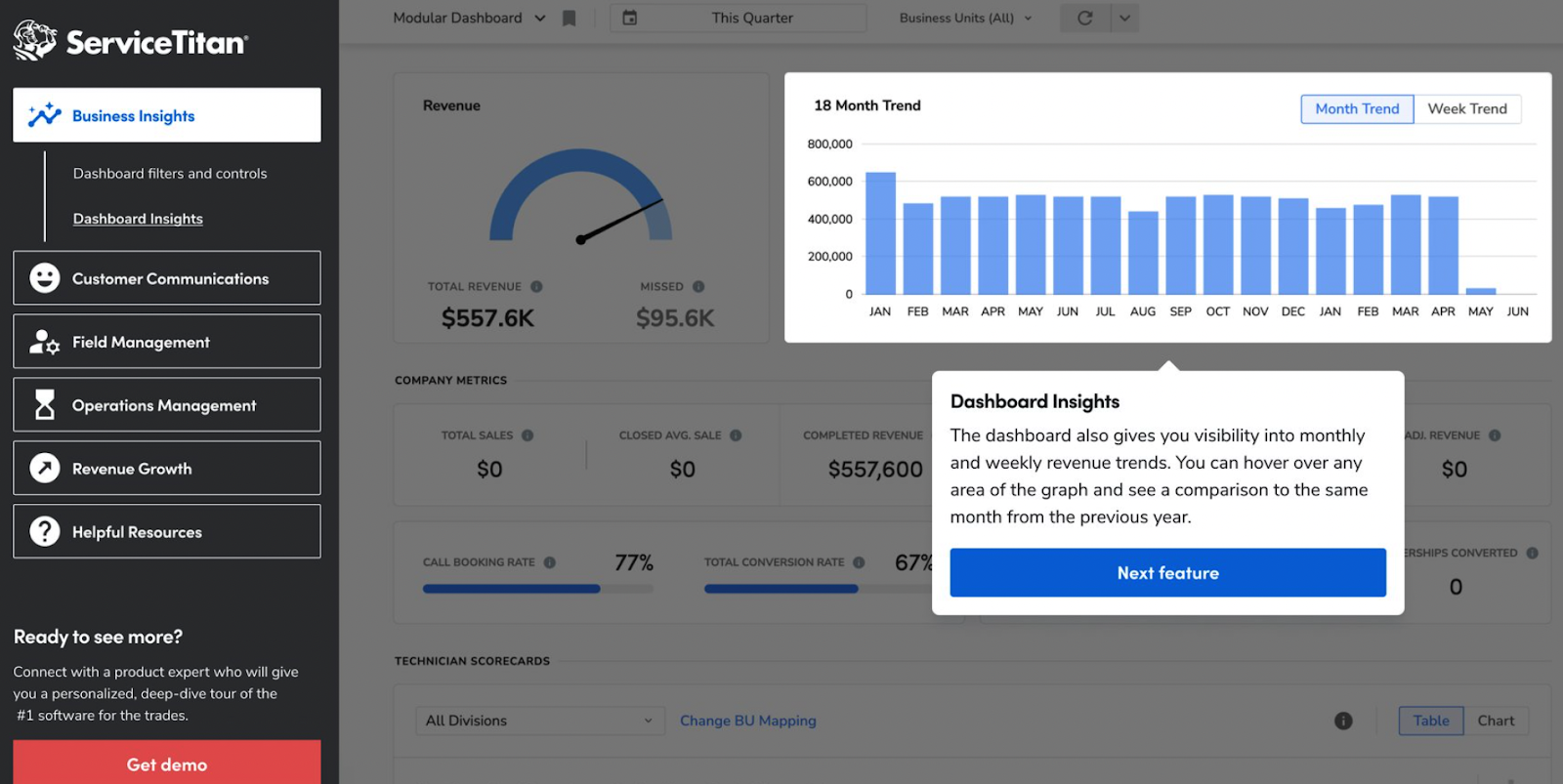1563x784 pixels.
Task: Click the refresh dashboard icon
Action: (1084, 18)
